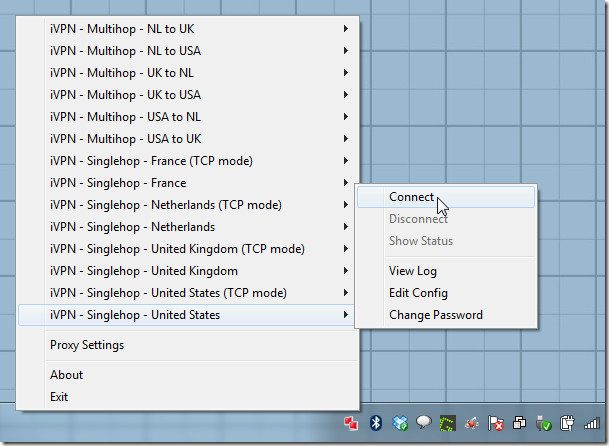The image size is (609, 446).
Task: Click the battery power plug tray icon
Action: [567, 423]
